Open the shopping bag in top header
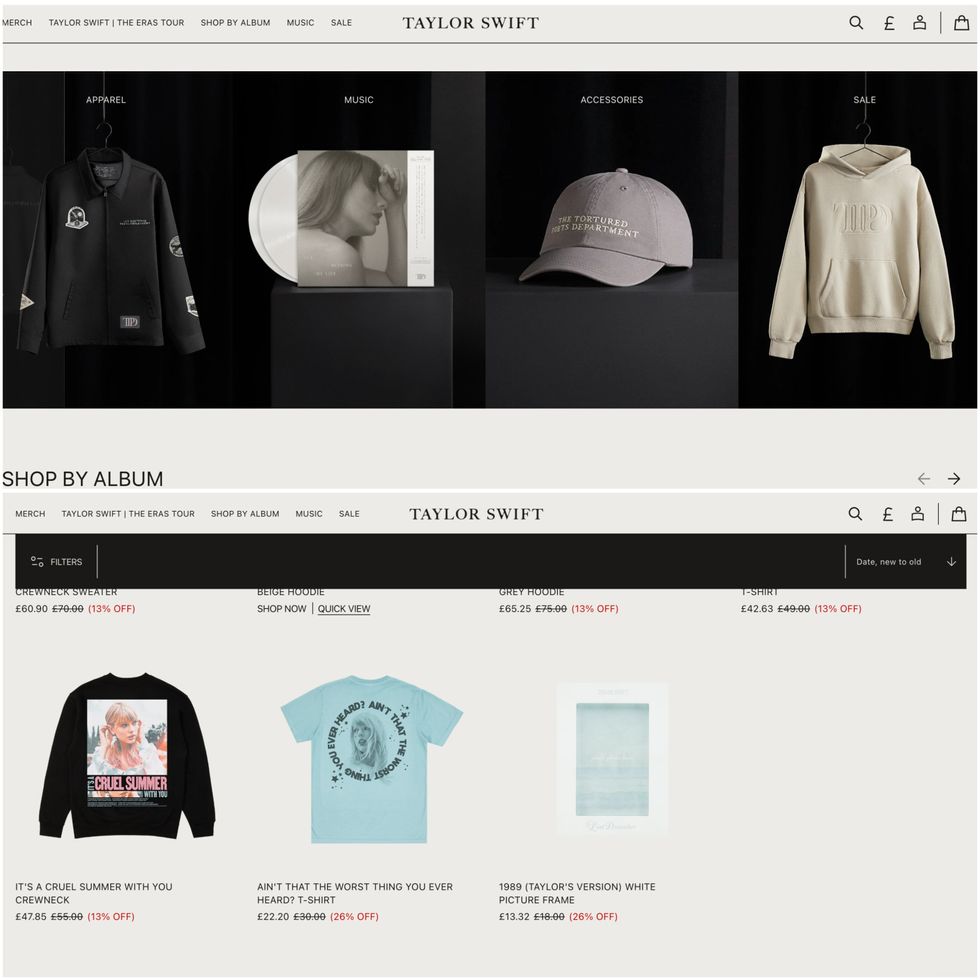The height and width of the screenshot is (980, 980). coord(961,23)
